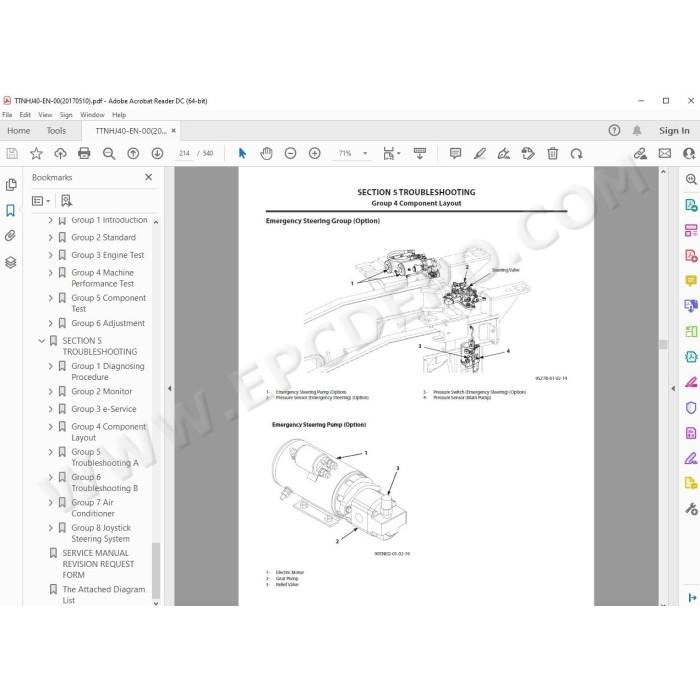Click the bookmarks panel vertical scrollbar
Viewport: 700px width, 700px height.
click(x=156, y=570)
